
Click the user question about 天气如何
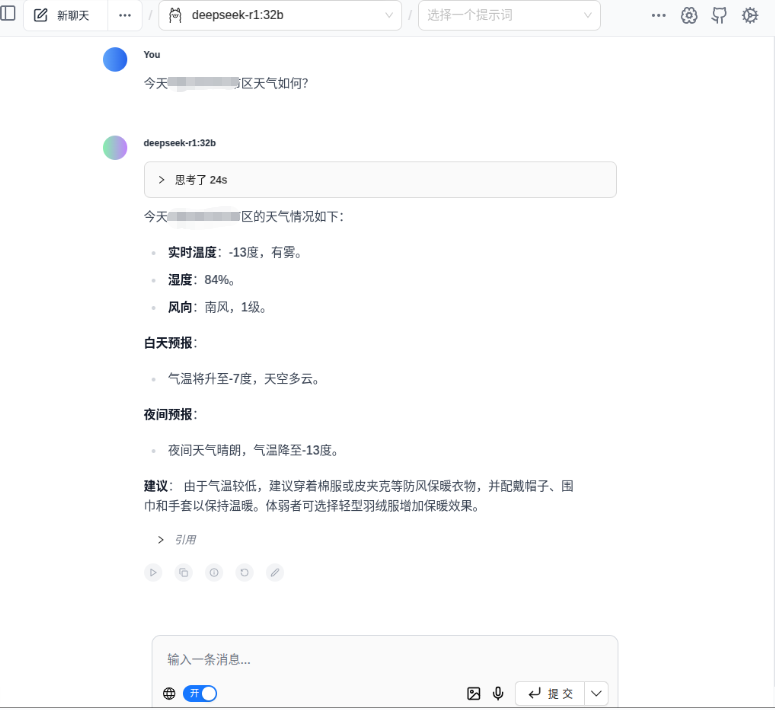(226, 83)
